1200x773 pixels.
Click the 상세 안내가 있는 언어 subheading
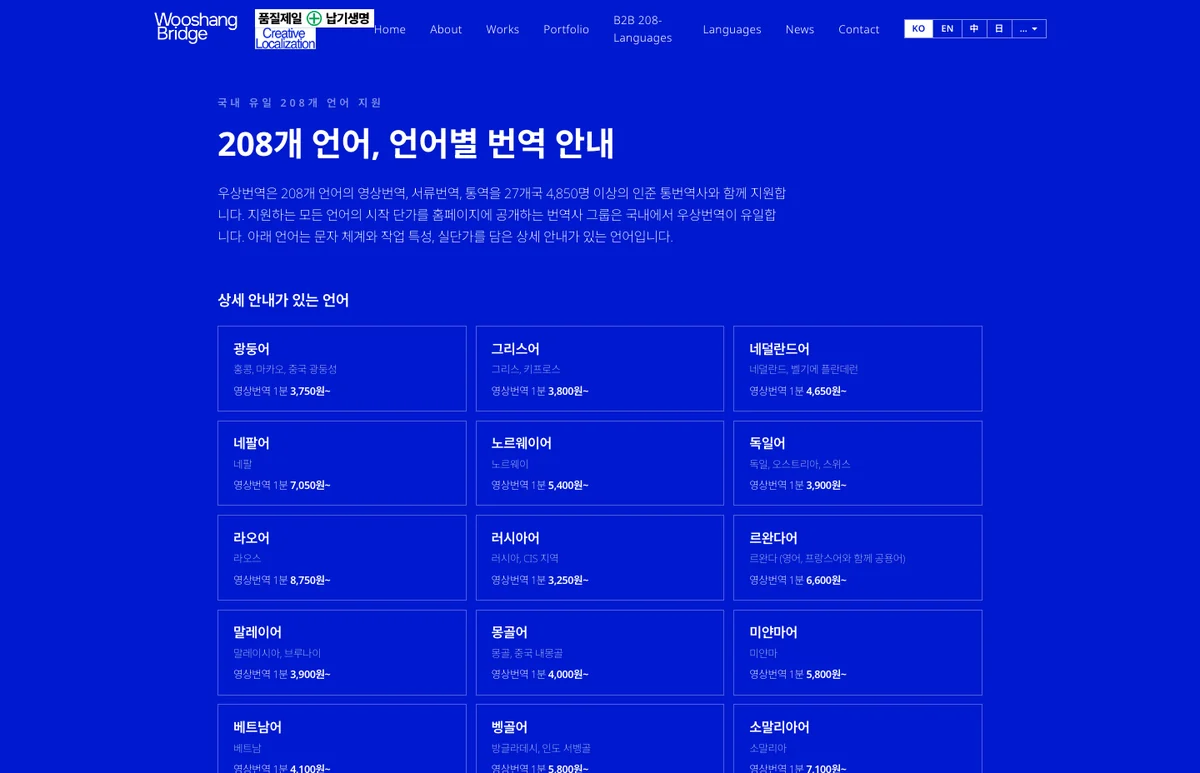pyautogui.click(x=283, y=300)
